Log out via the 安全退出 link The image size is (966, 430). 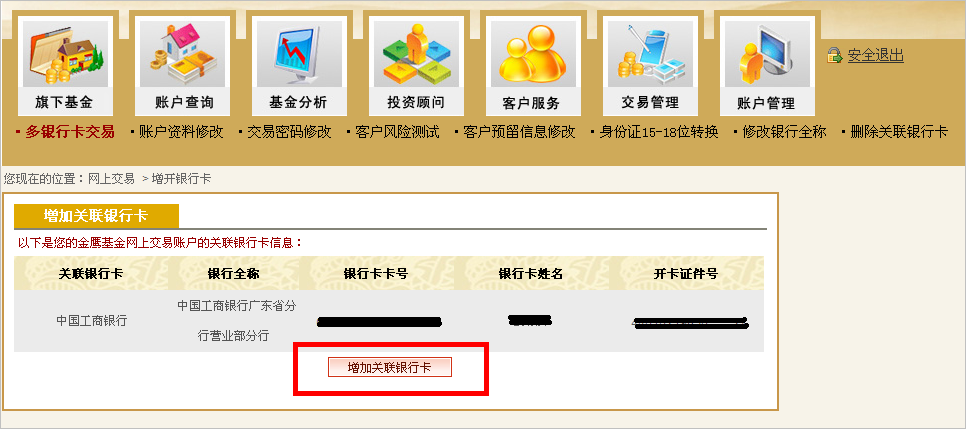click(875, 55)
